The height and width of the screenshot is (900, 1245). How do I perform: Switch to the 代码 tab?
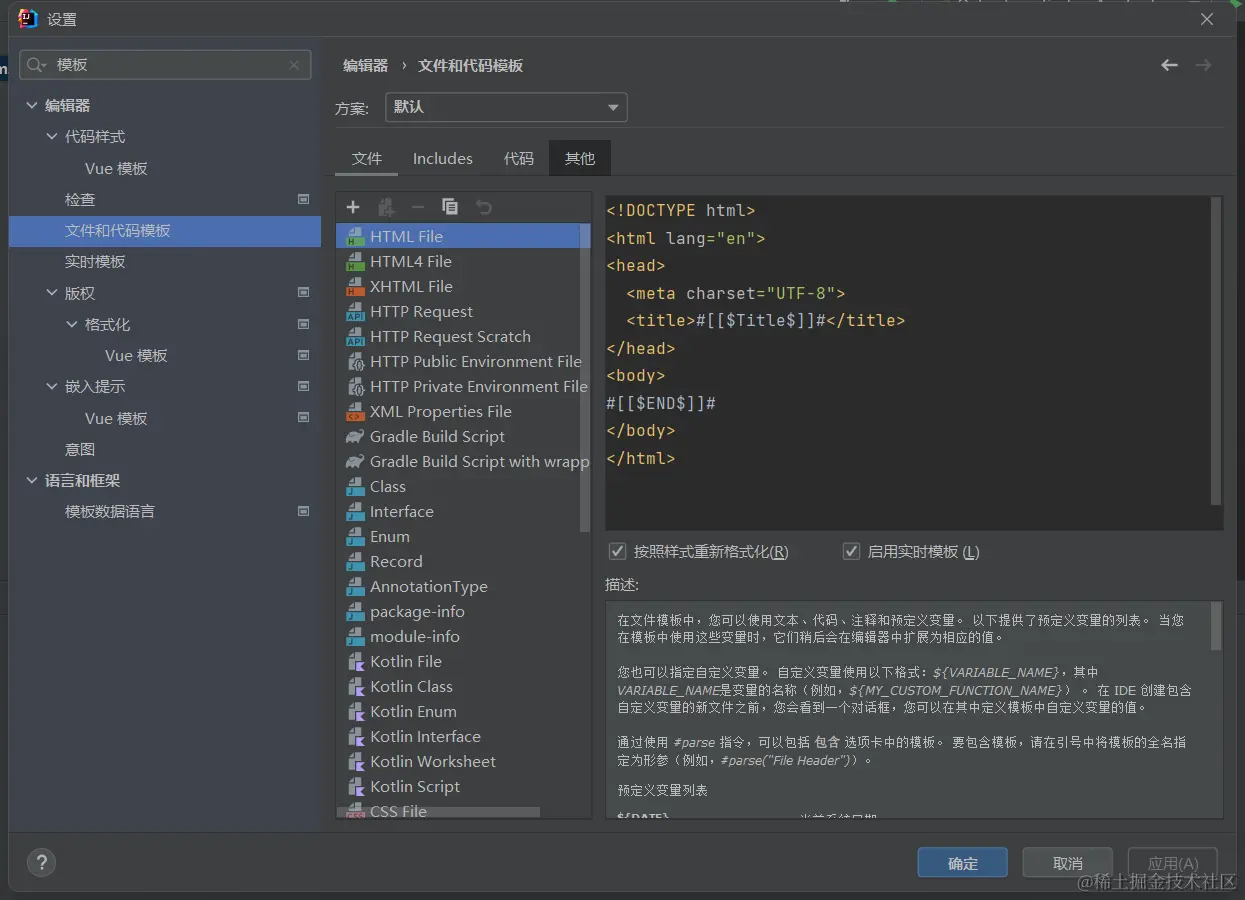[519, 158]
